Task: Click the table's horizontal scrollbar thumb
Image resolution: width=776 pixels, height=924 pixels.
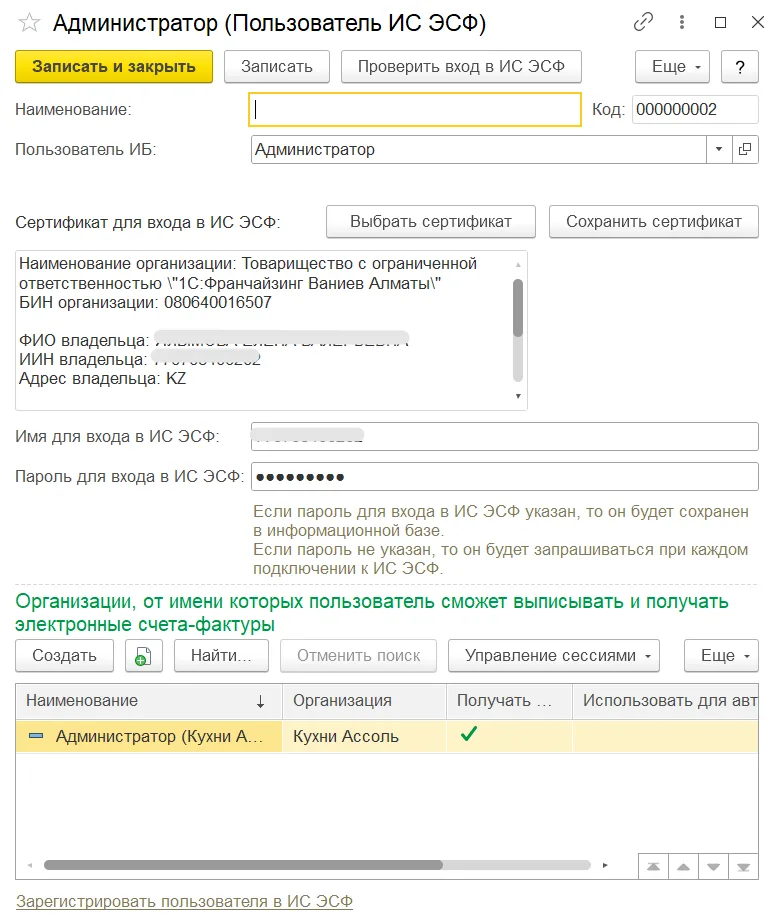Action: [x=243, y=865]
